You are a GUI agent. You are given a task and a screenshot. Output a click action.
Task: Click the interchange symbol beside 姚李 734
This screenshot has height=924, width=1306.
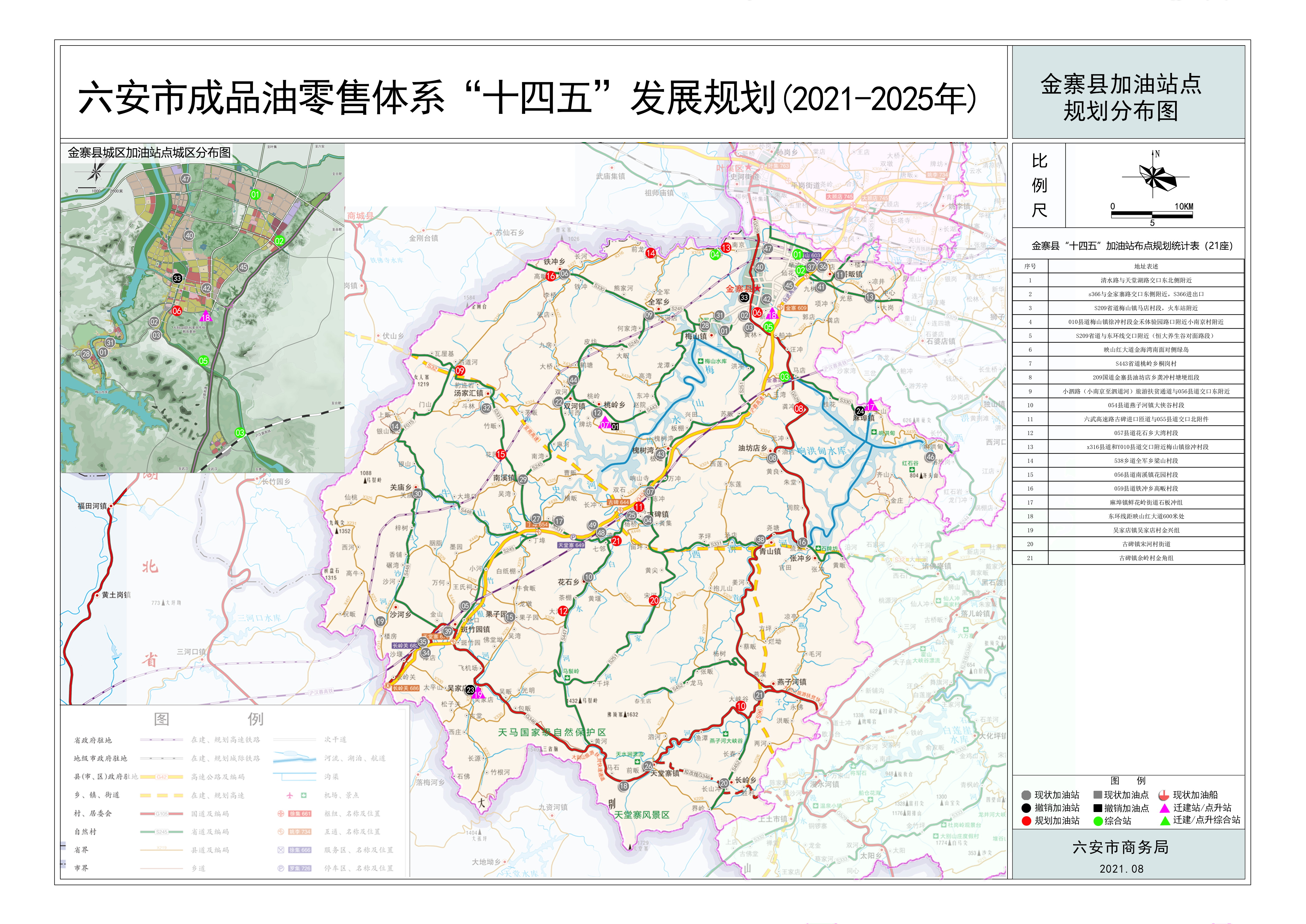(281, 831)
